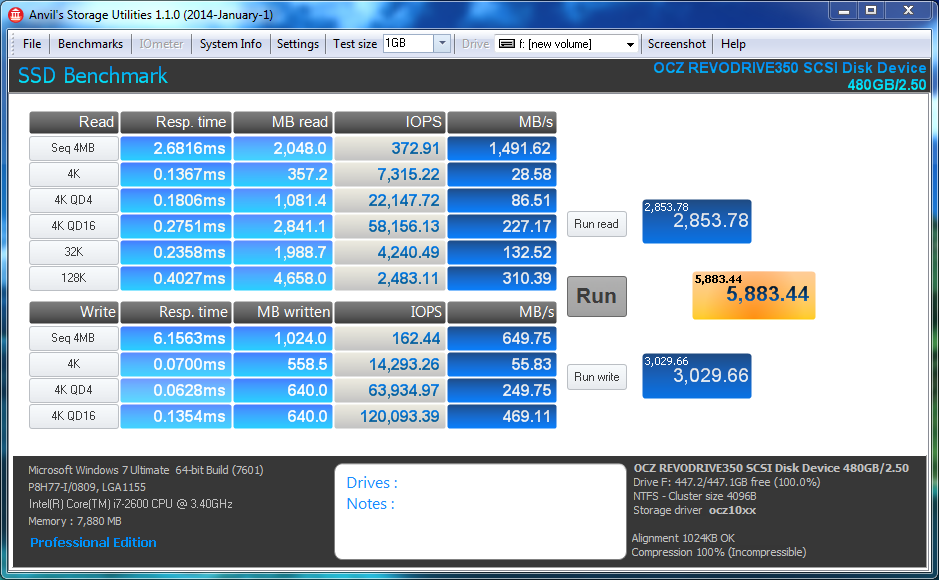Click the 128K read test button
This screenshot has height=580, width=939.
74,278
